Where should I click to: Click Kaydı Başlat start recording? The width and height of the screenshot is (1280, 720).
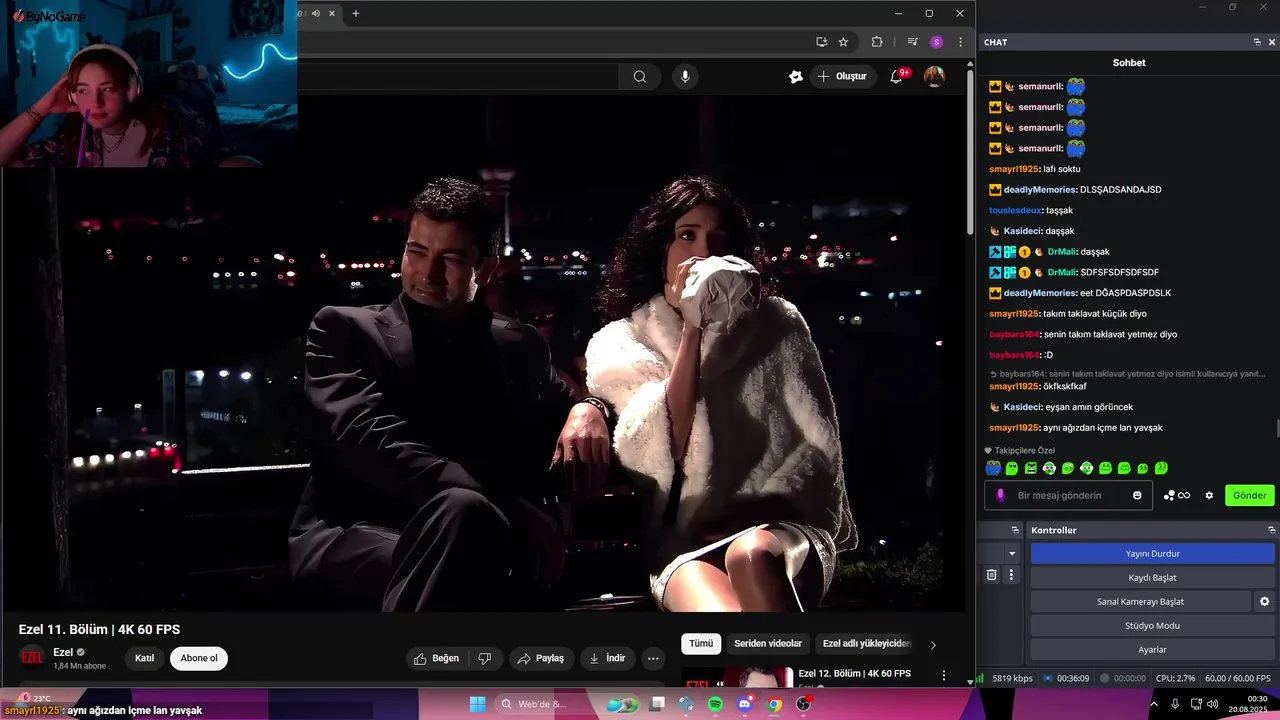pyautogui.click(x=1153, y=577)
